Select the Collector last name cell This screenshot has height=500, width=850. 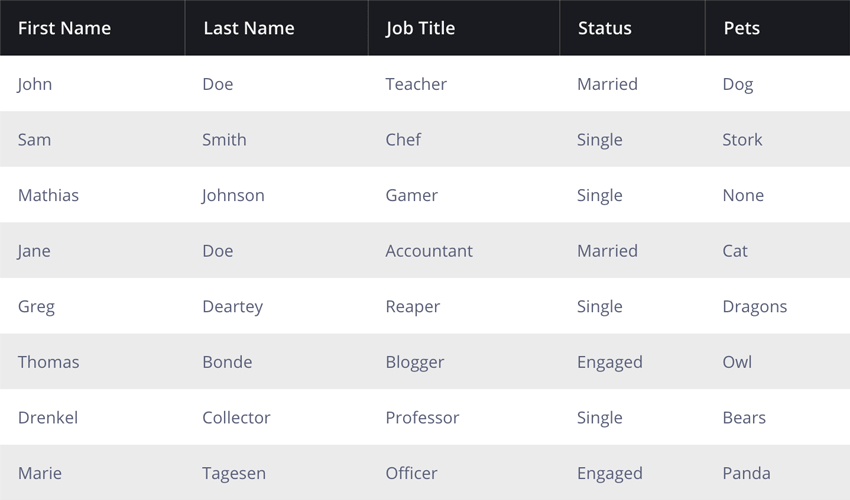tap(276, 417)
